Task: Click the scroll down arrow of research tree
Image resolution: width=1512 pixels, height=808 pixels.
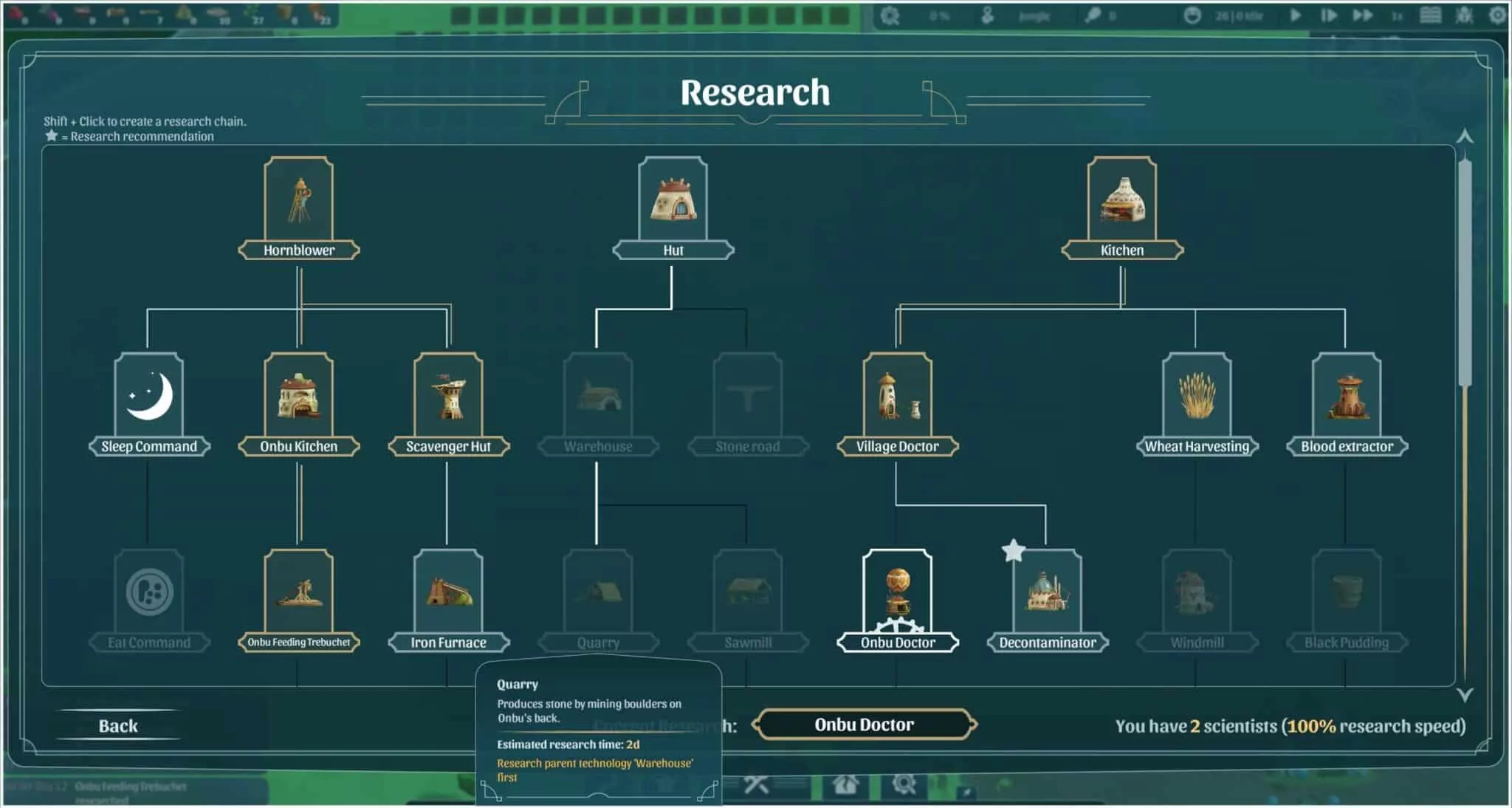Action: (x=1465, y=695)
